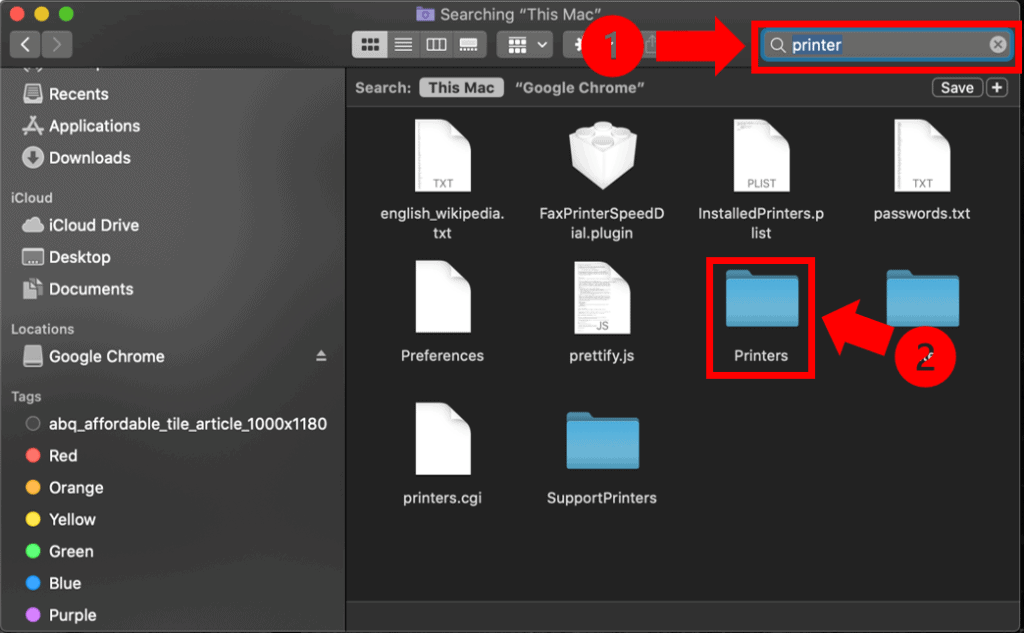The height and width of the screenshot is (633, 1024).
Task: Switch search scope to Google Chrome
Action: point(578,87)
